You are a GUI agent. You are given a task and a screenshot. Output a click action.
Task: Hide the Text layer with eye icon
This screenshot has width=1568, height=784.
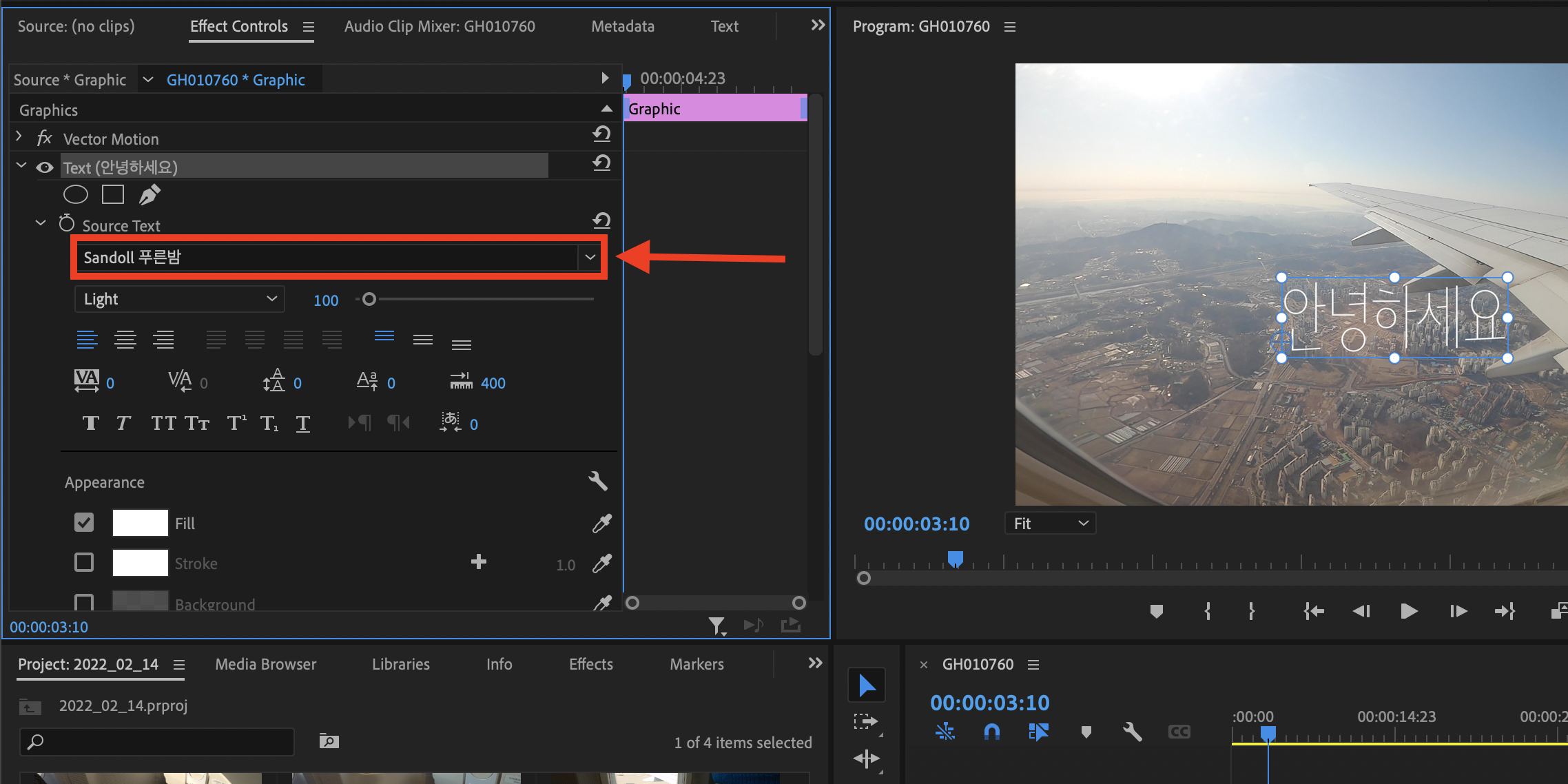pyautogui.click(x=45, y=167)
